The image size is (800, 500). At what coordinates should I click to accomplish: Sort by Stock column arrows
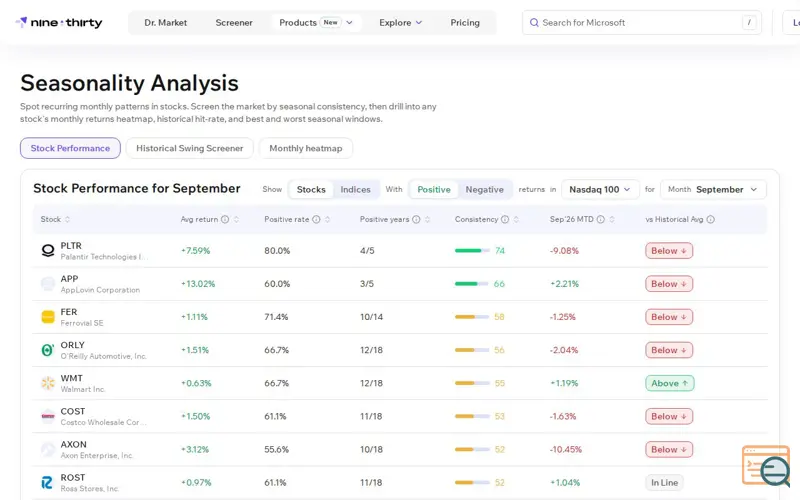pyautogui.click(x=67, y=219)
